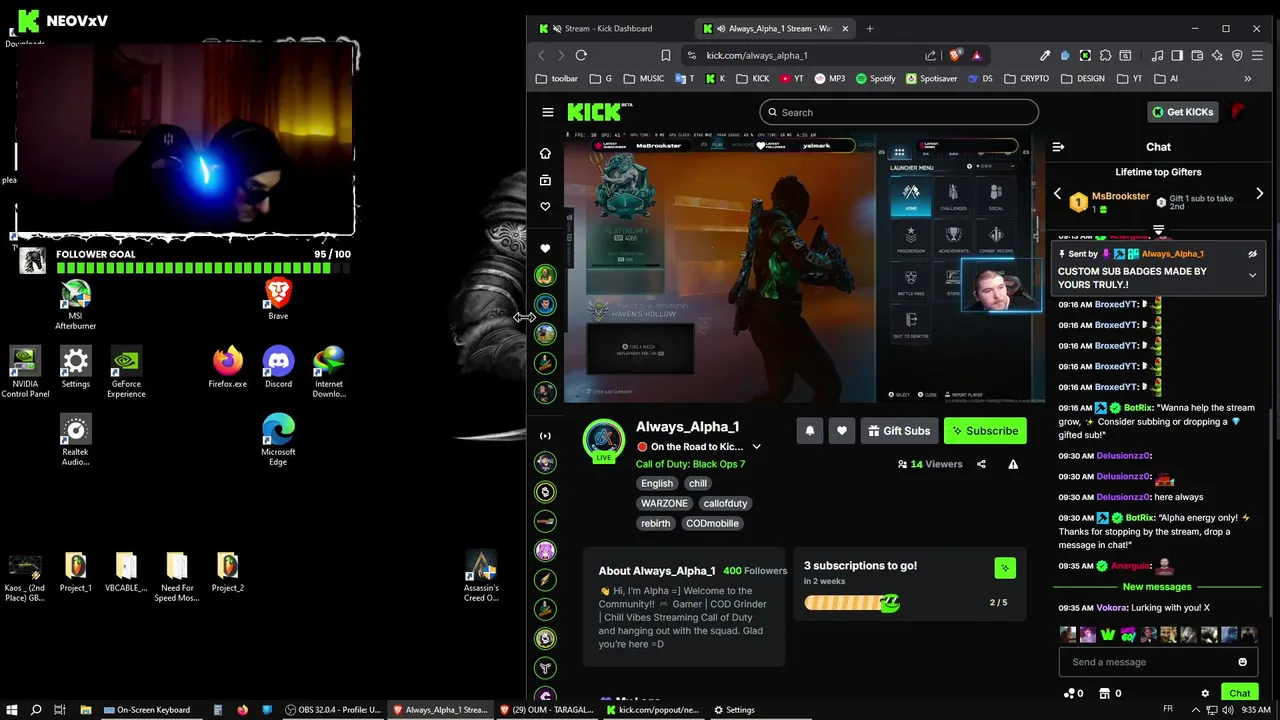
Task: Collapse the top gifters leaderboard handle
Action: (x=1158, y=230)
